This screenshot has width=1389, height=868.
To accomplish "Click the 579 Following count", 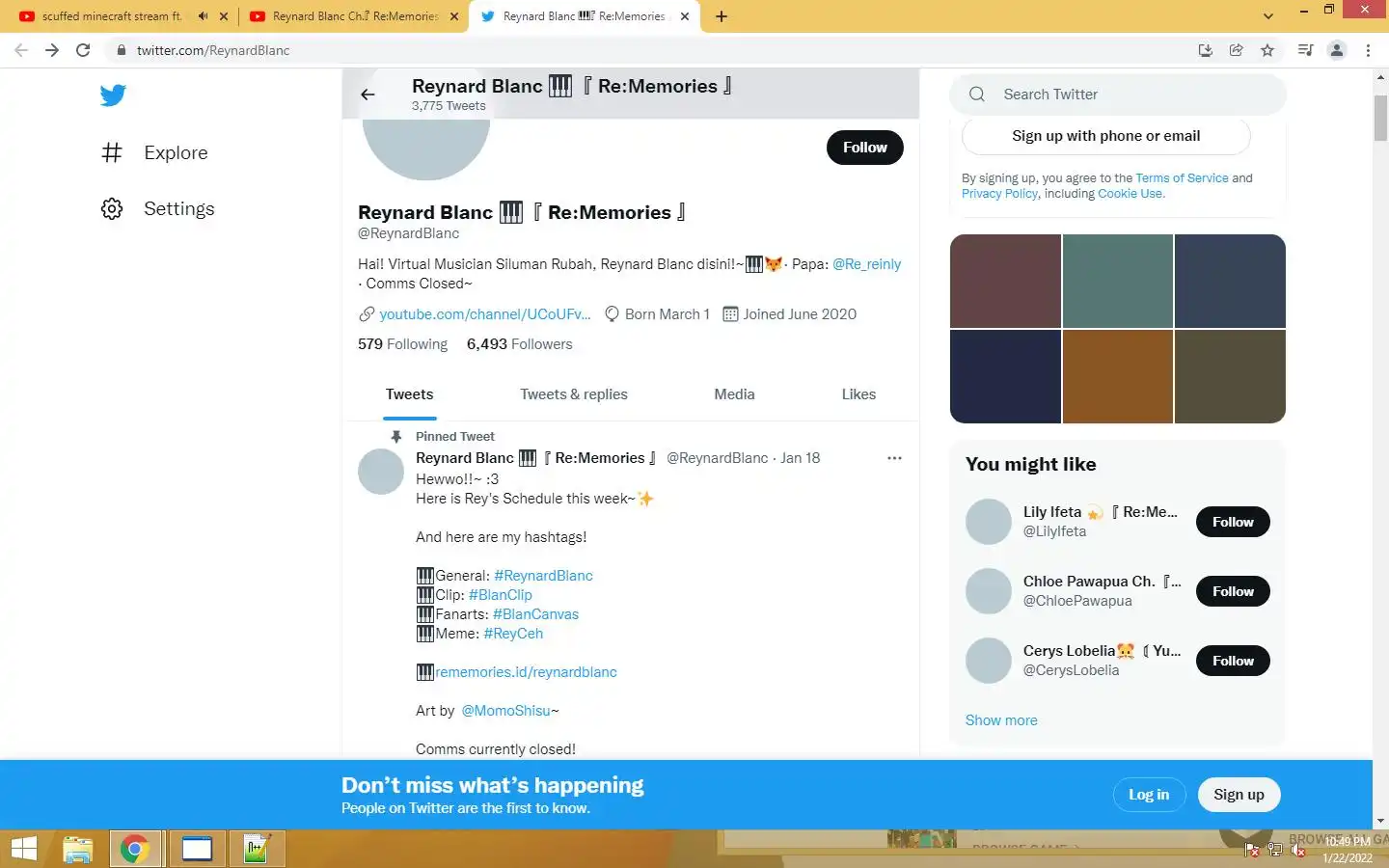I will click(x=402, y=344).
